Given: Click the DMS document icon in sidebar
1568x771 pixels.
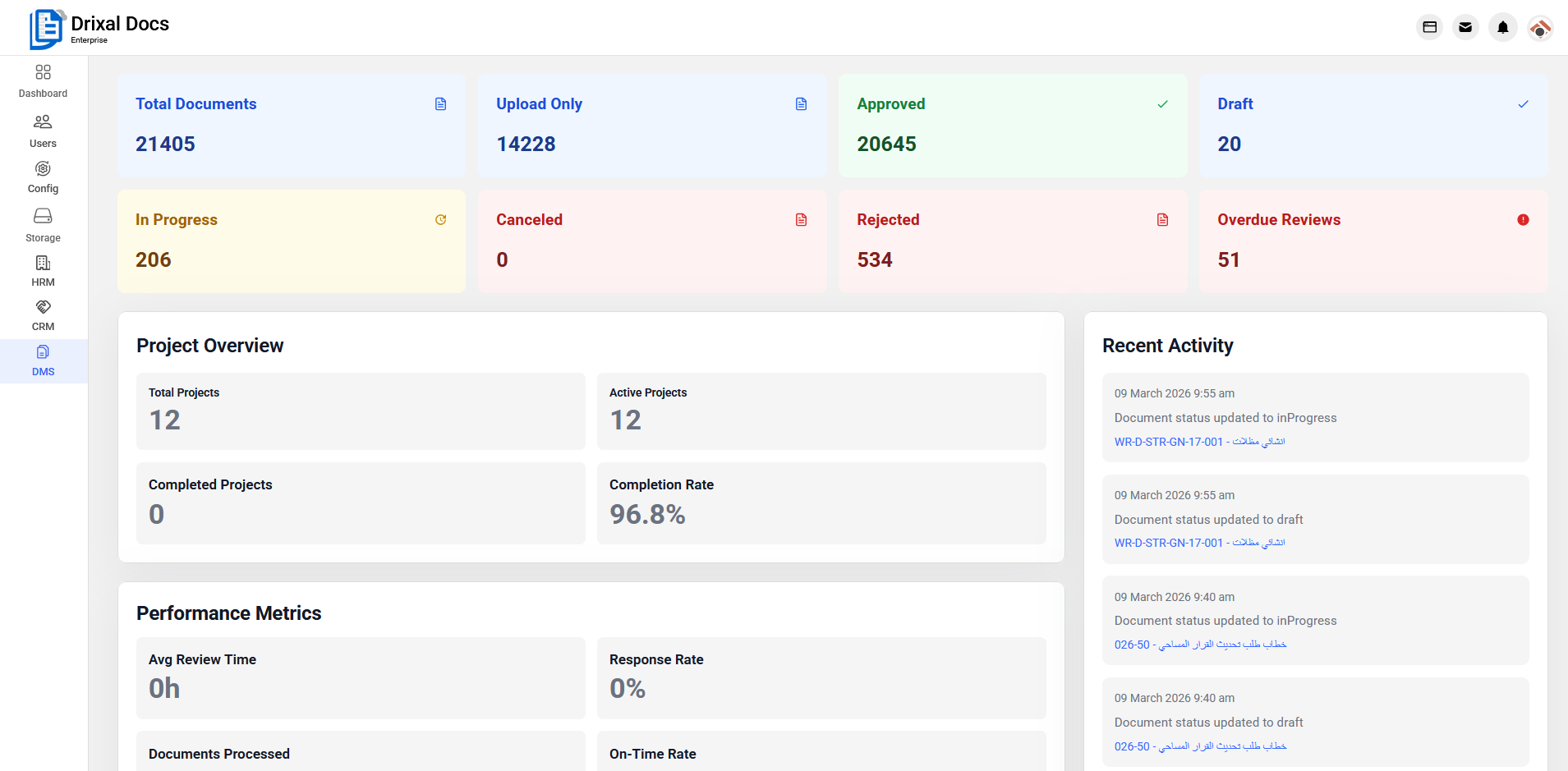Looking at the screenshot, I should tap(43, 351).
